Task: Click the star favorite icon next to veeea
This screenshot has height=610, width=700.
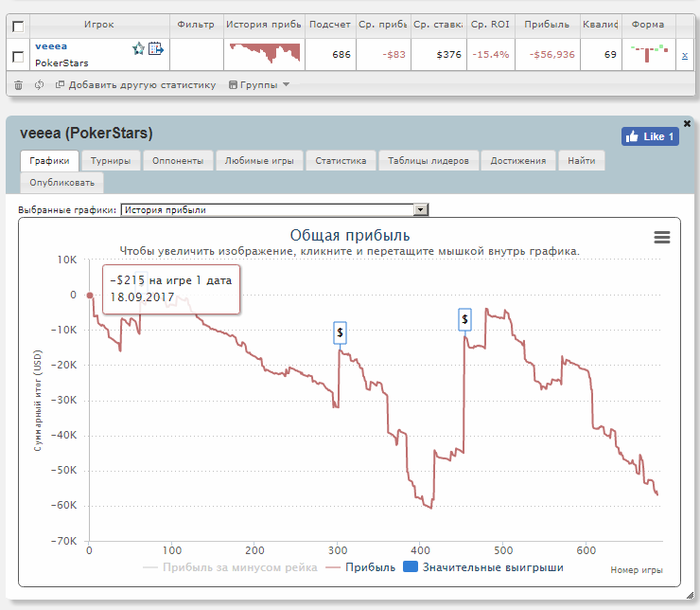Action: 138,48
